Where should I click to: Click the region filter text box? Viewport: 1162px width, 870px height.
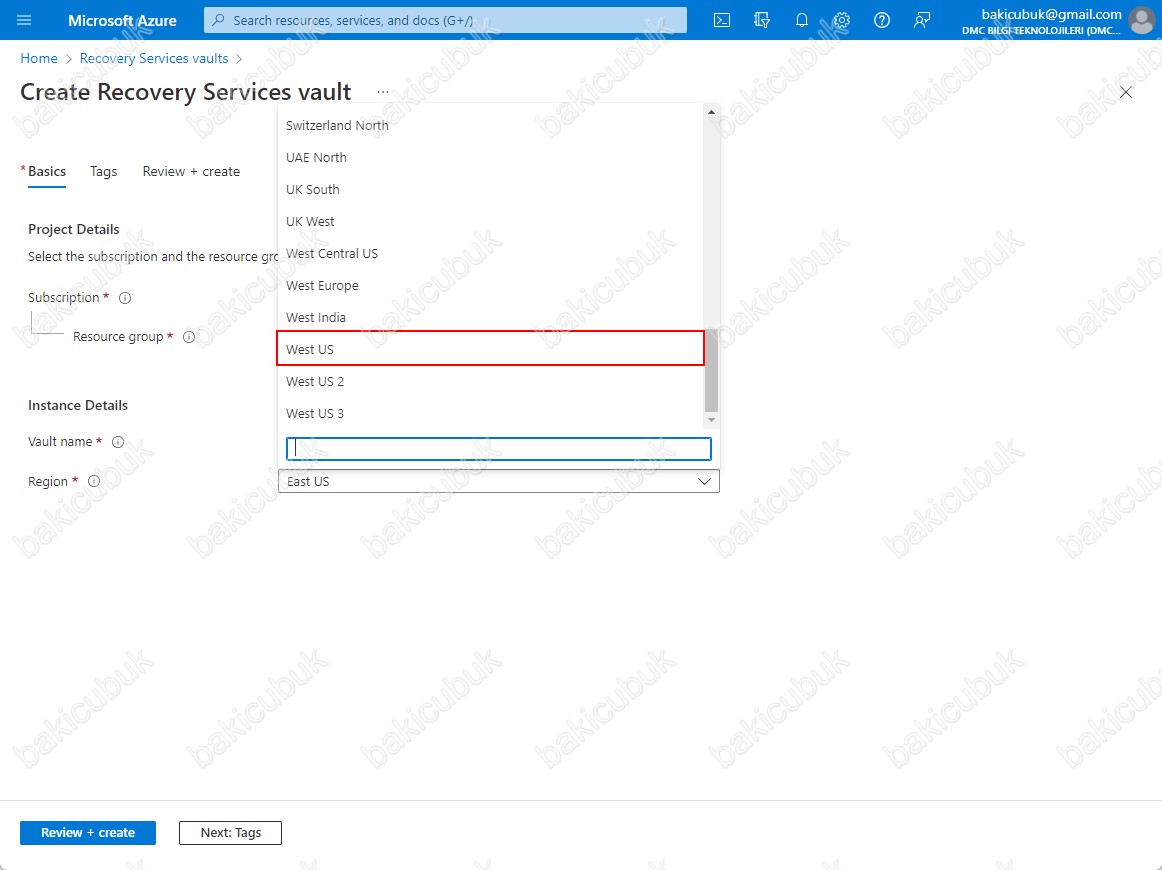[499, 448]
